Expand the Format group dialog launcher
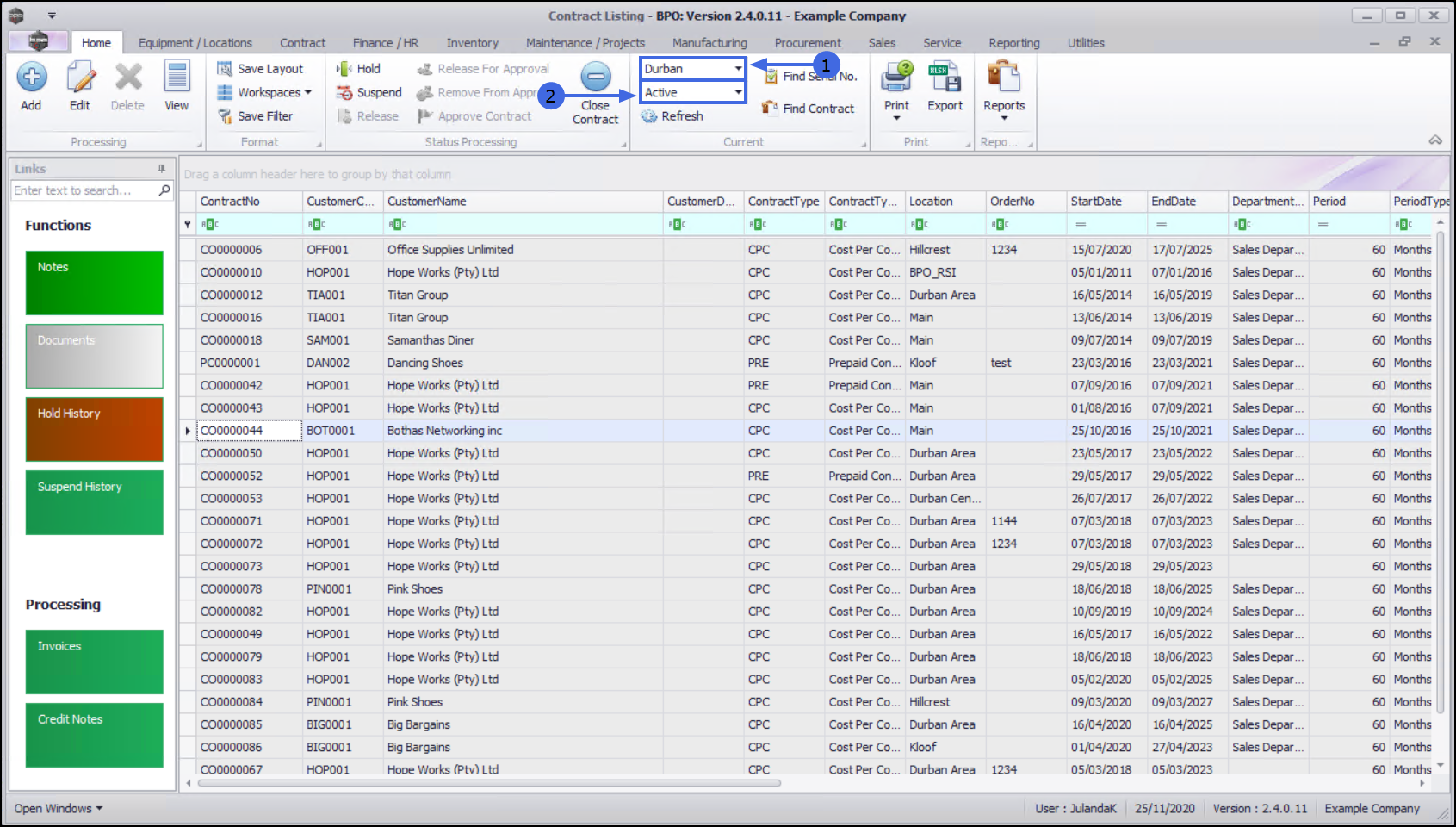The width and height of the screenshot is (1456, 827). pyautogui.click(x=319, y=145)
